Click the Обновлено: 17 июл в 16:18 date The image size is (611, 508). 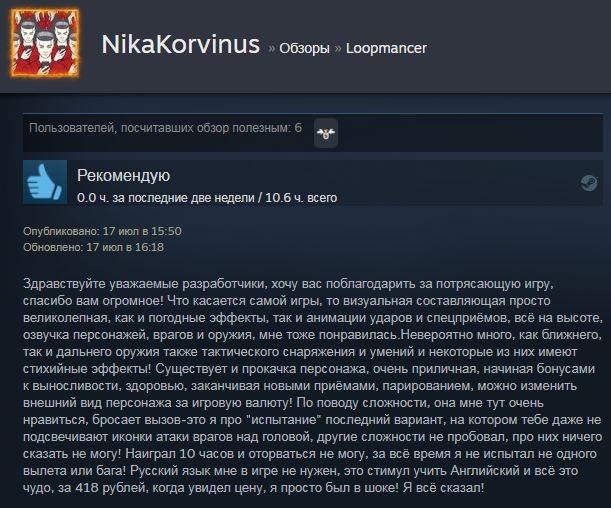[94, 247]
